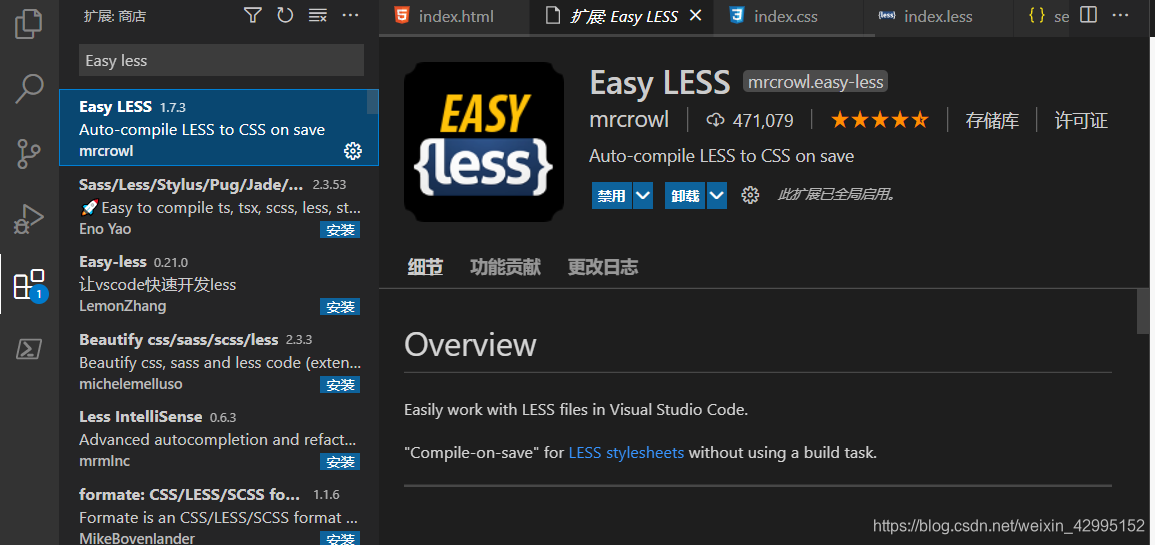Select Easy LESS 1.7.3 in results
This screenshot has height=545, width=1155.
(219, 127)
